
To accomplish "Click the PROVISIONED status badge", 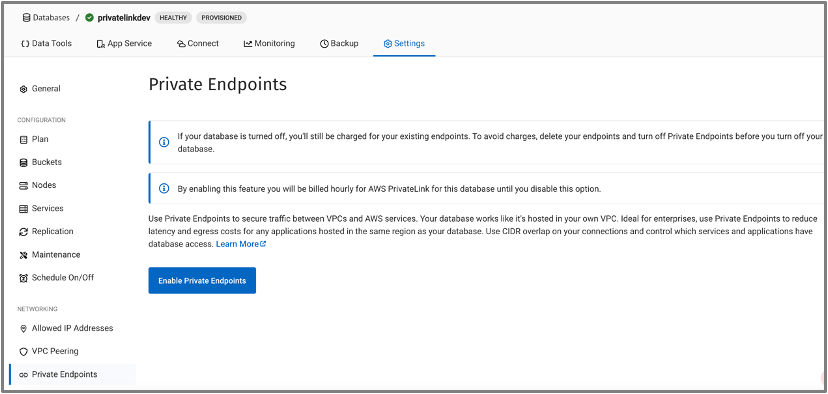I will tap(221, 17).
